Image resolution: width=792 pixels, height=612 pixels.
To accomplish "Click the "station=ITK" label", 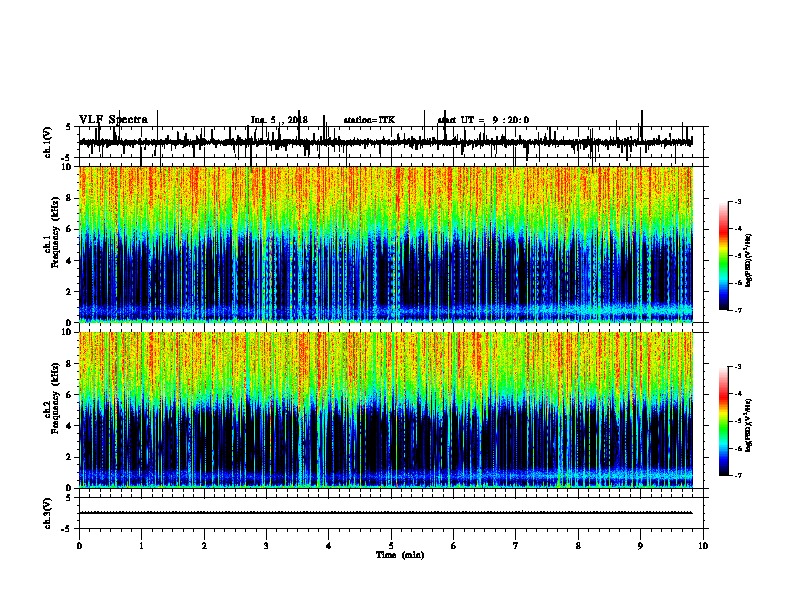I will click(x=369, y=120).
